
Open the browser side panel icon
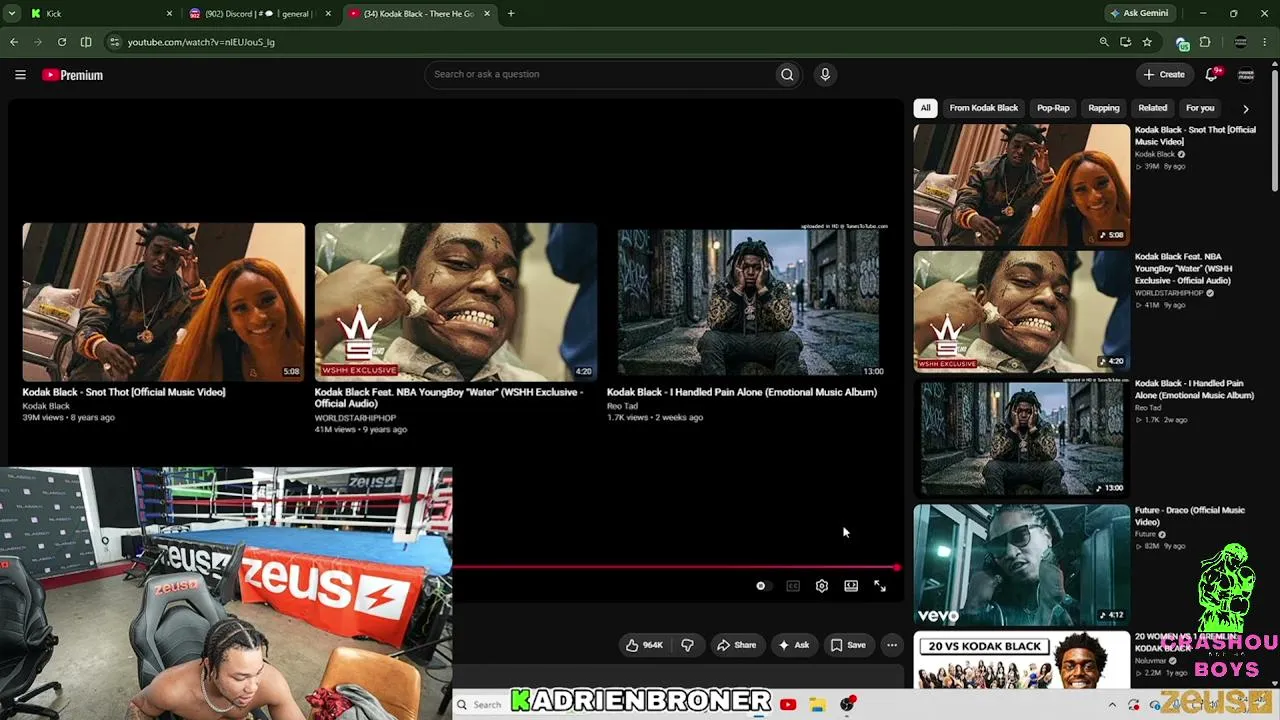click(86, 42)
